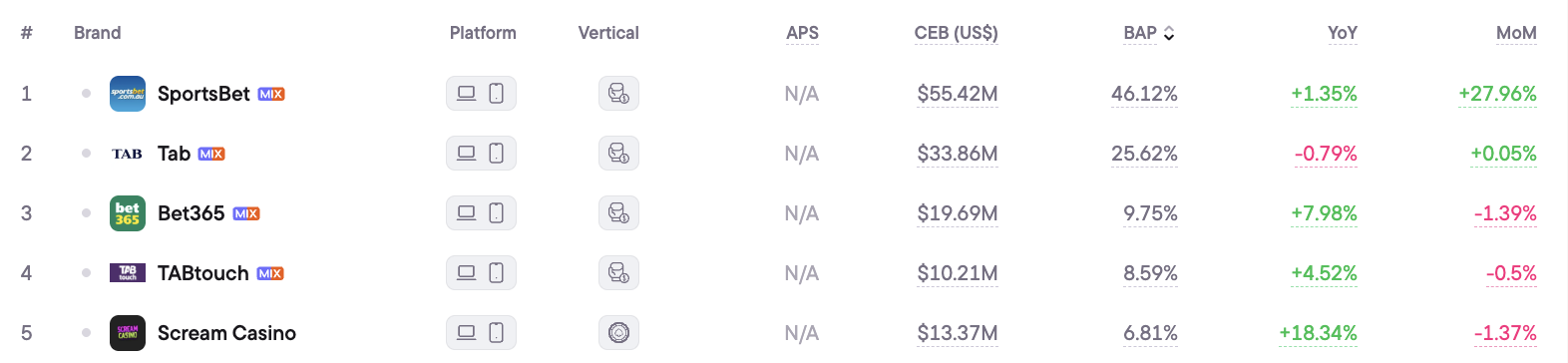Click the APS column header
The height and width of the screenshot is (363, 1568).
[x=802, y=33]
